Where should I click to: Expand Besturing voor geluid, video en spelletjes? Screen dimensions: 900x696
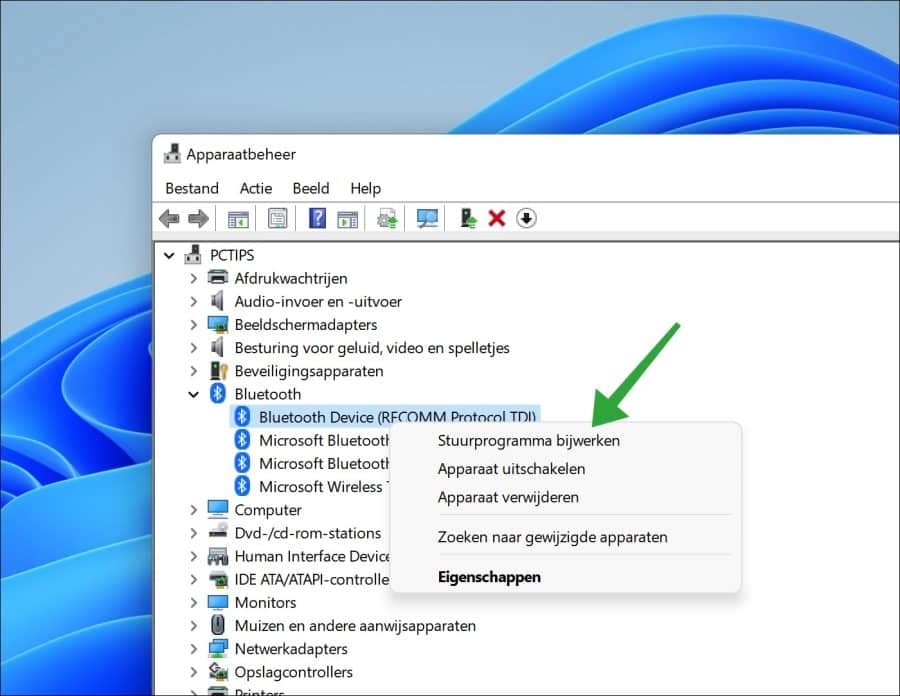coord(193,348)
